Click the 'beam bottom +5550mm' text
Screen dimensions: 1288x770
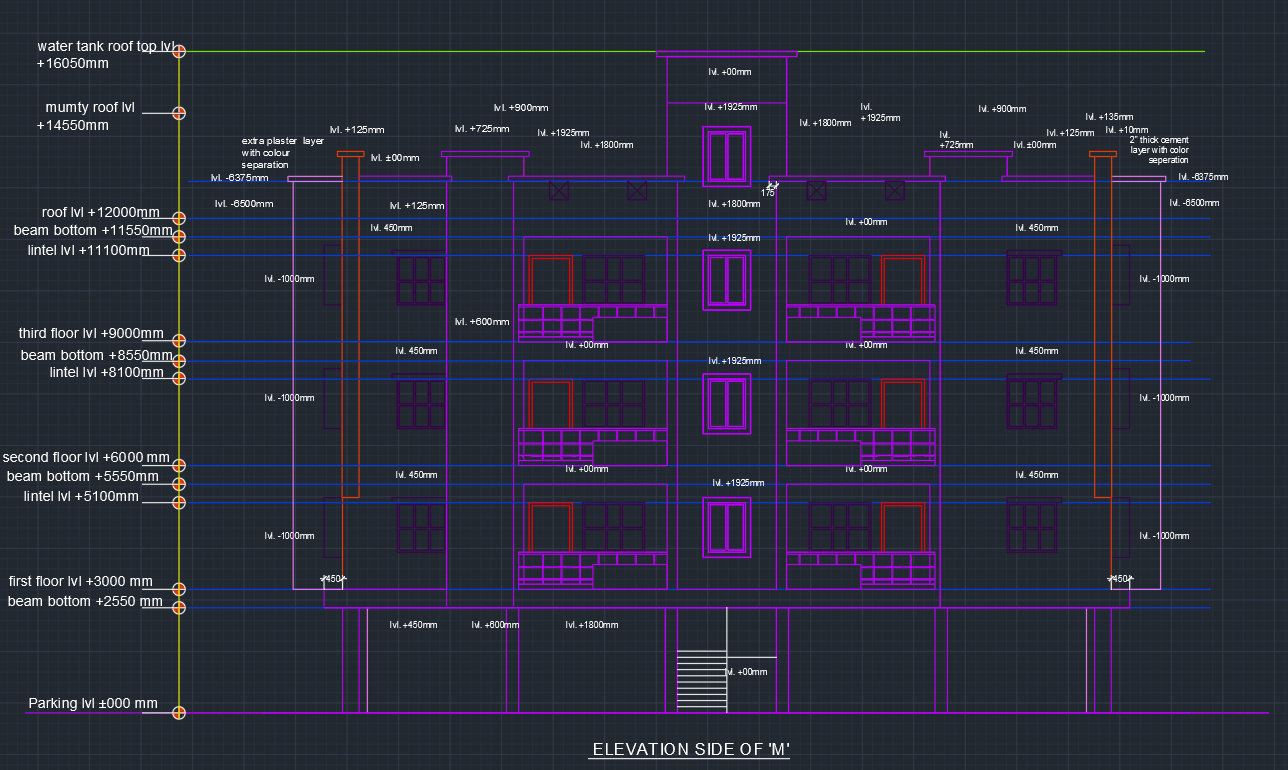(82, 476)
